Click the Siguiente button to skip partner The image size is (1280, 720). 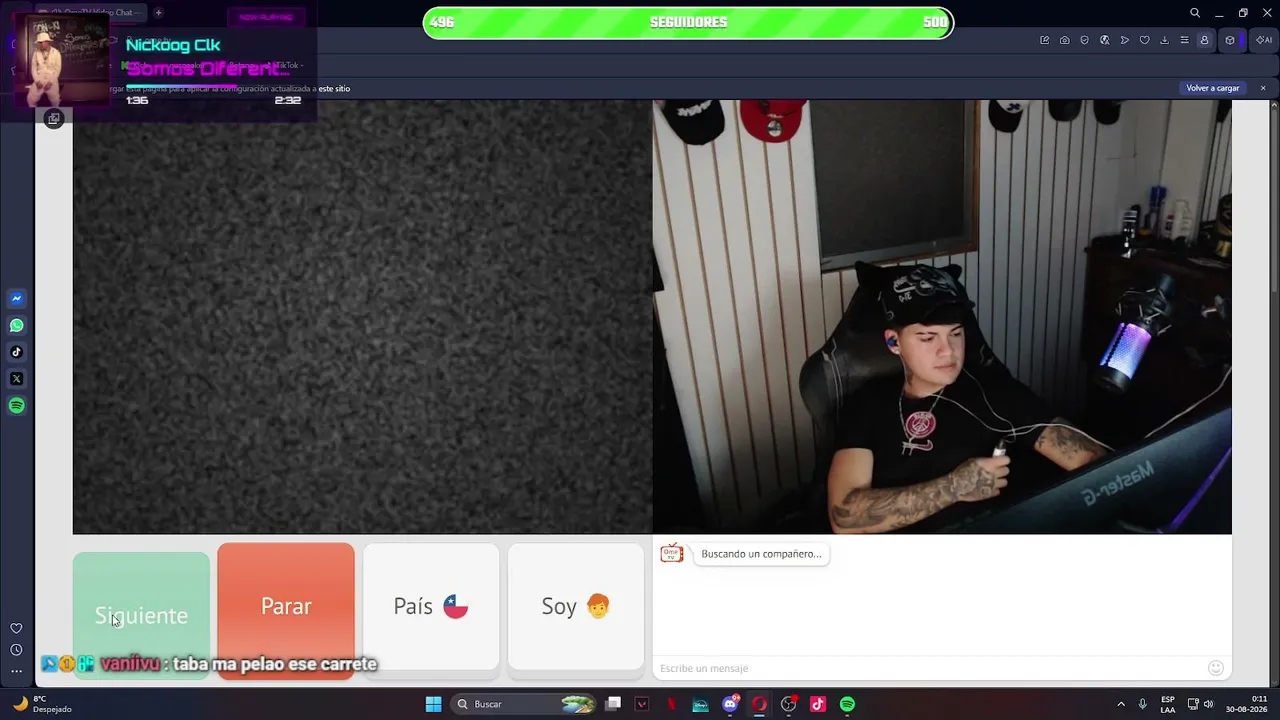(x=141, y=614)
